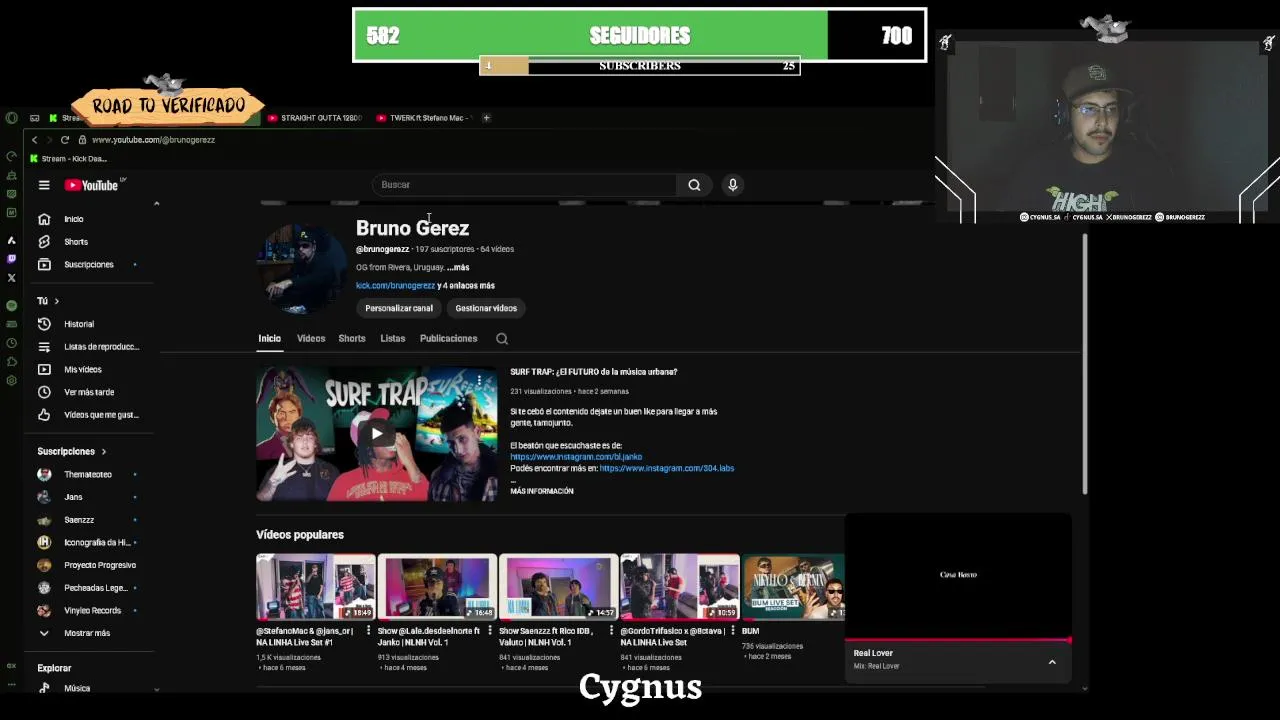Open options for Show Lale.desdeelnorte video

point(490,631)
